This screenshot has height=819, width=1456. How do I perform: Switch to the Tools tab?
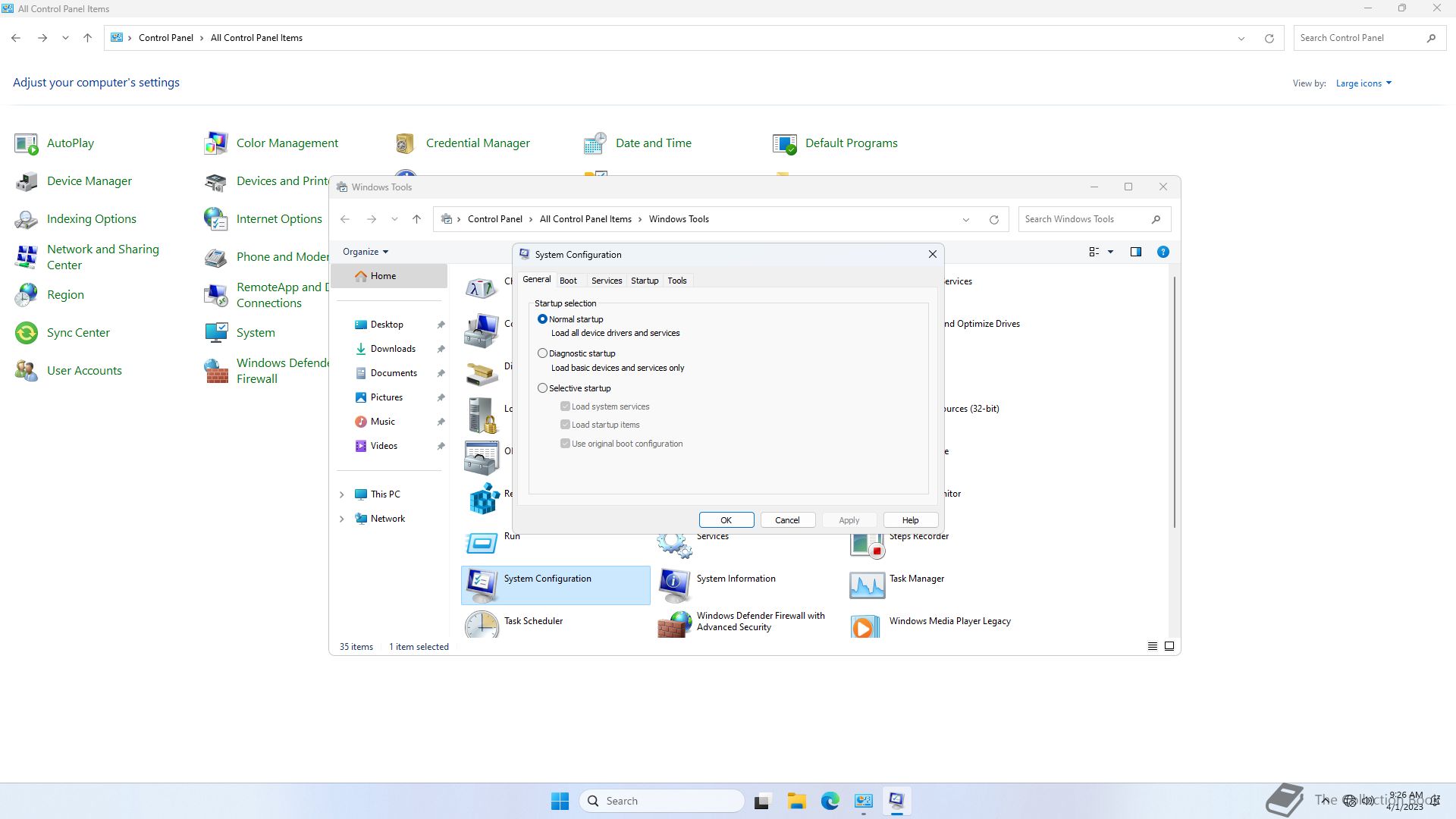click(677, 281)
